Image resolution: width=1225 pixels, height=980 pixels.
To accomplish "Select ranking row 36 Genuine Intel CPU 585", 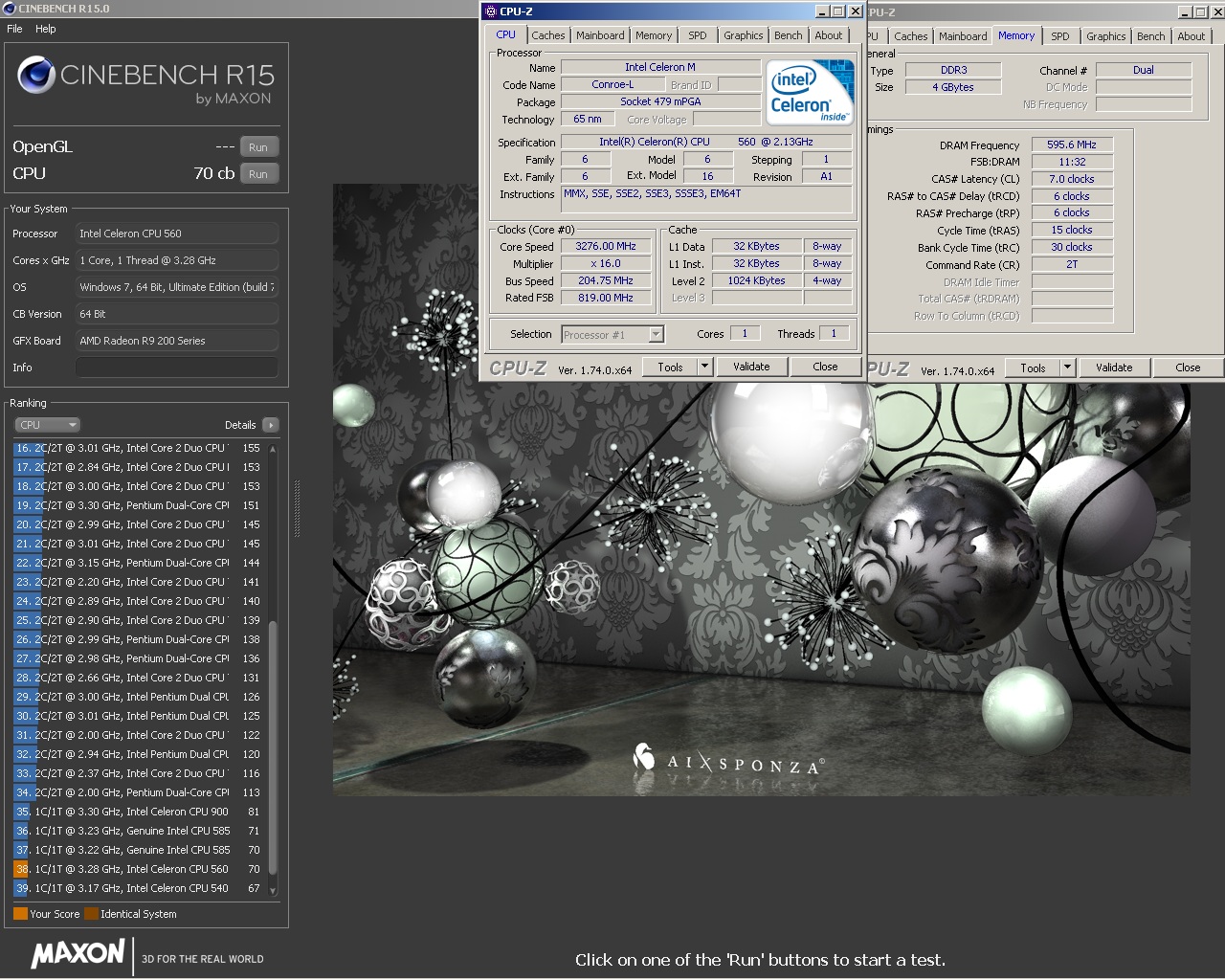I will coord(139,831).
